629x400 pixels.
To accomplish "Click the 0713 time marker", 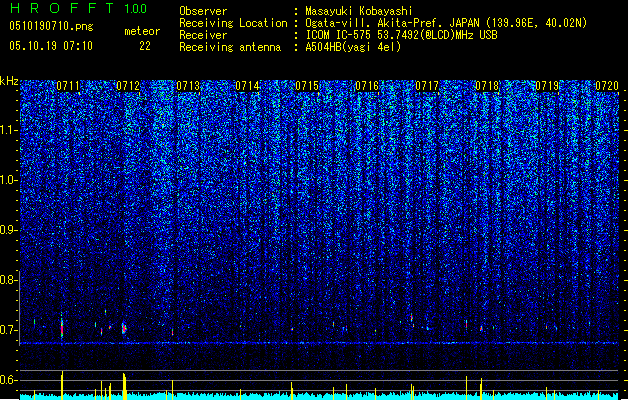I will tap(188, 85).
